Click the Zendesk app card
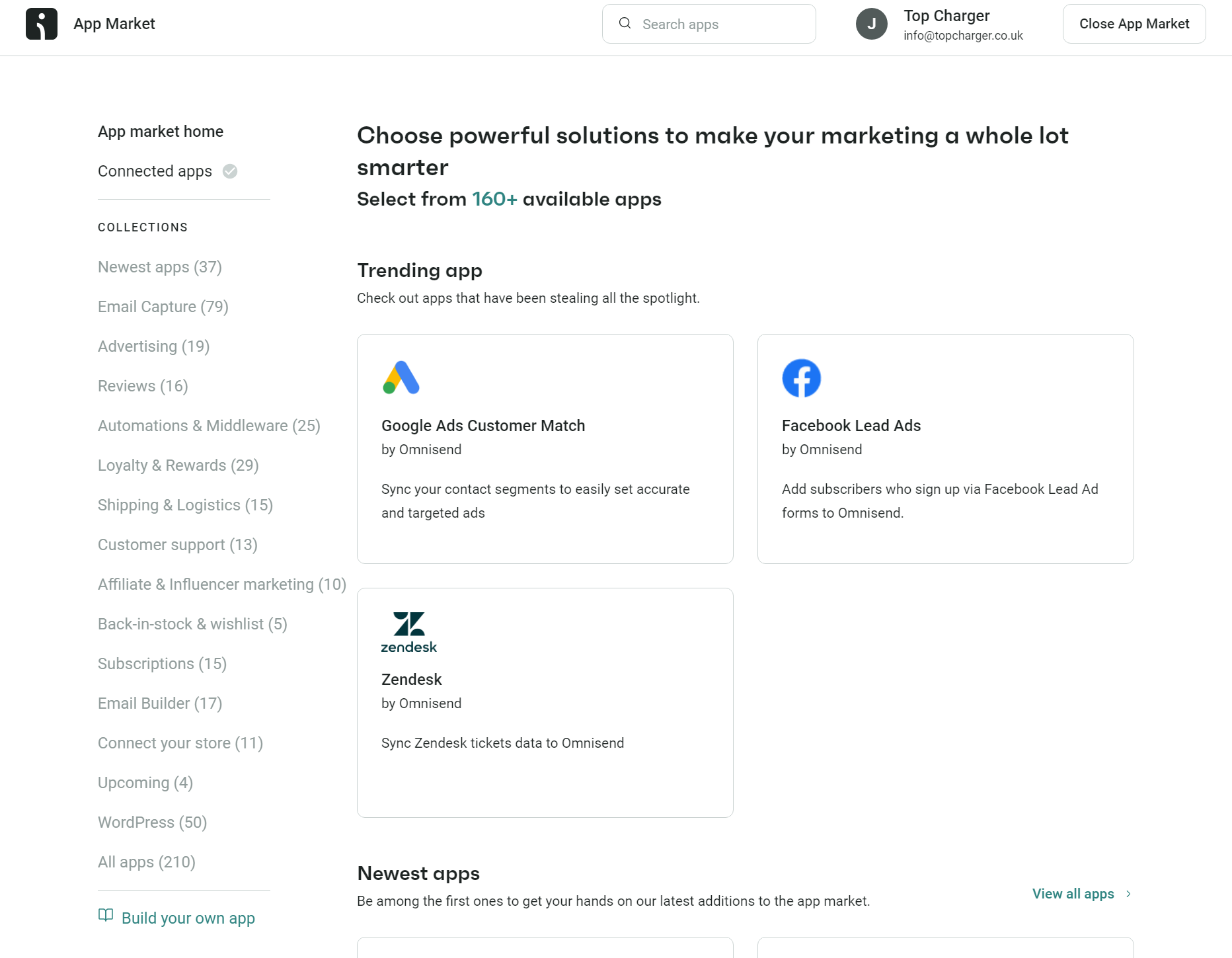 pos(544,702)
